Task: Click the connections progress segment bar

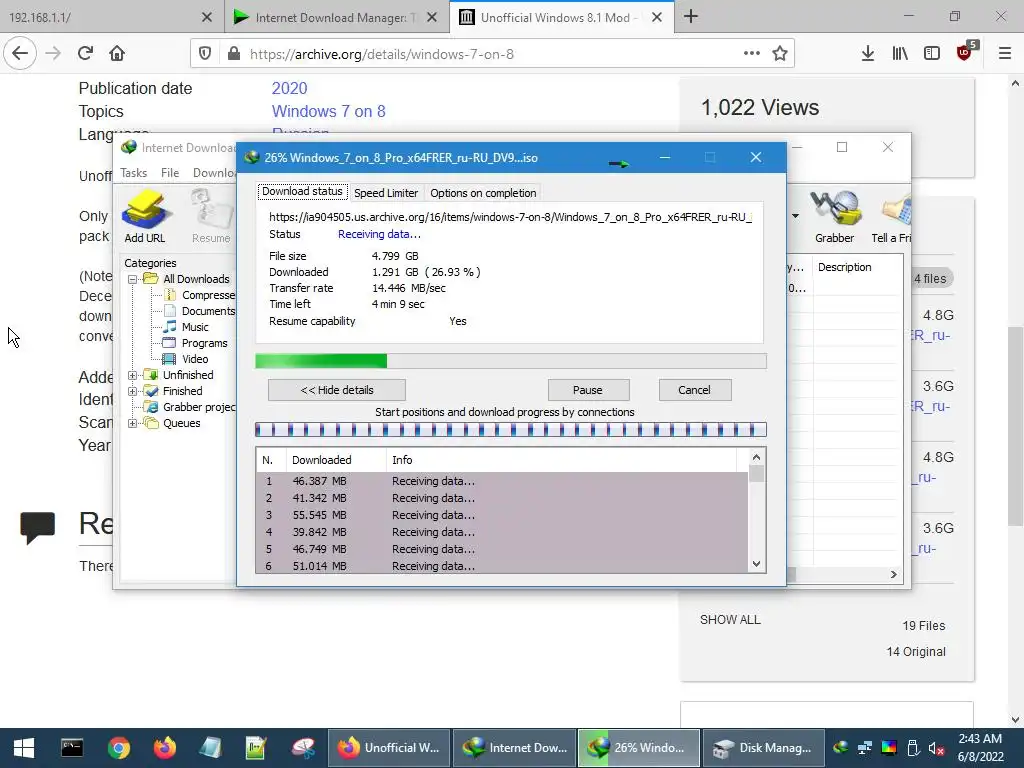Action: [511, 430]
